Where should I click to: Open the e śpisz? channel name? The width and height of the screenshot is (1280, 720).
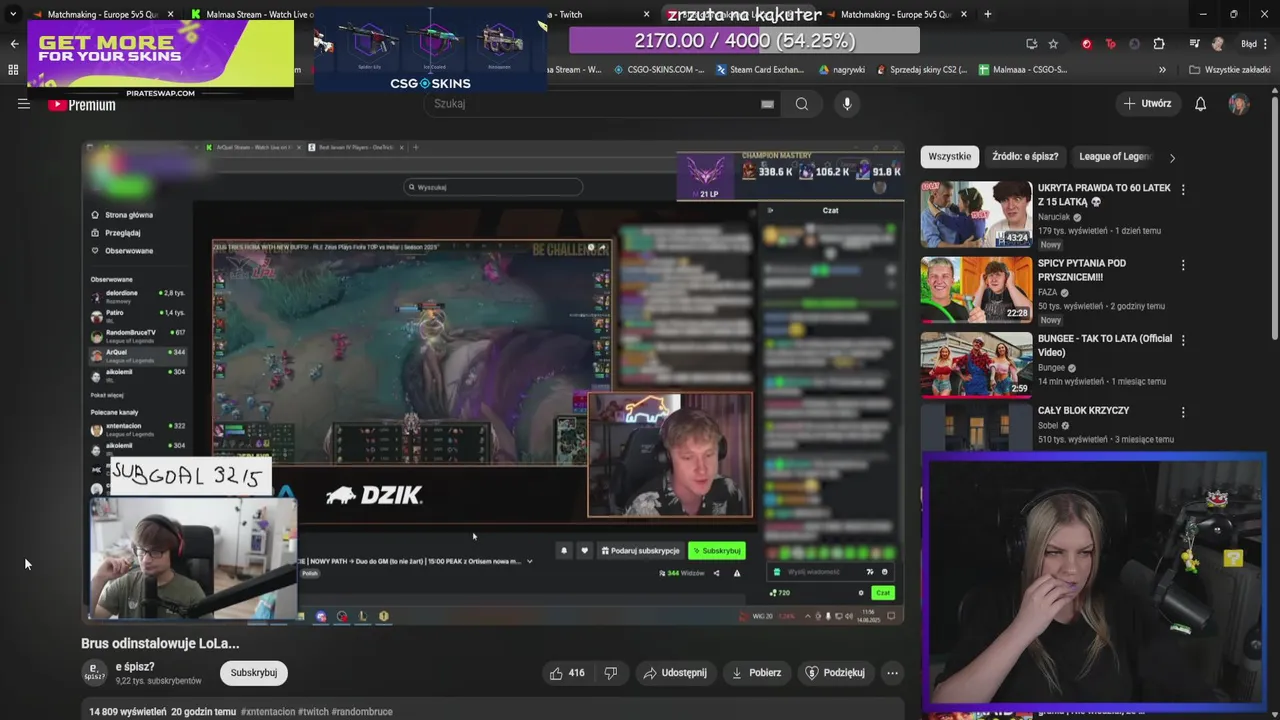point(135,667)
